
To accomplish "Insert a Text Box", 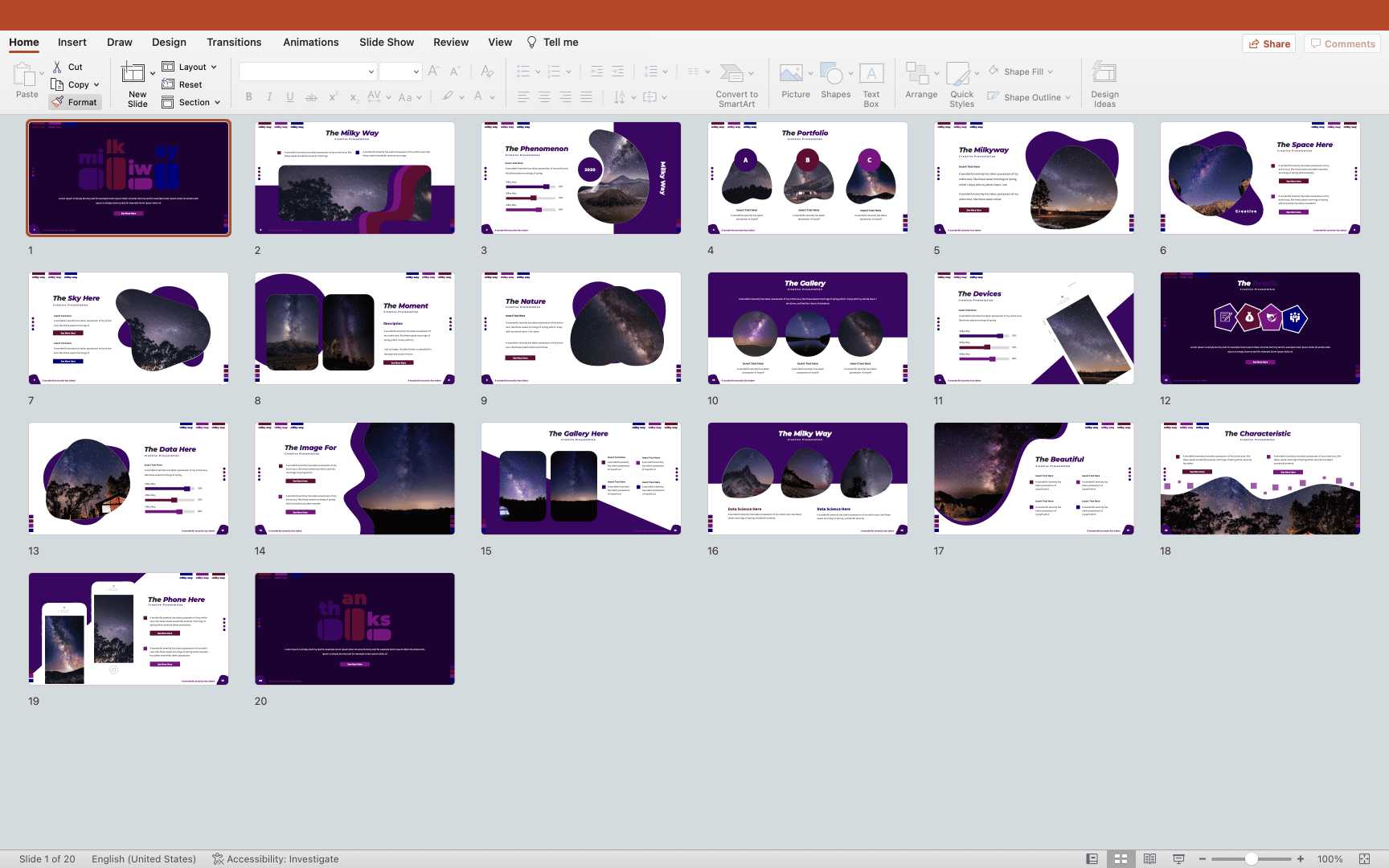I will click(871, 76).
